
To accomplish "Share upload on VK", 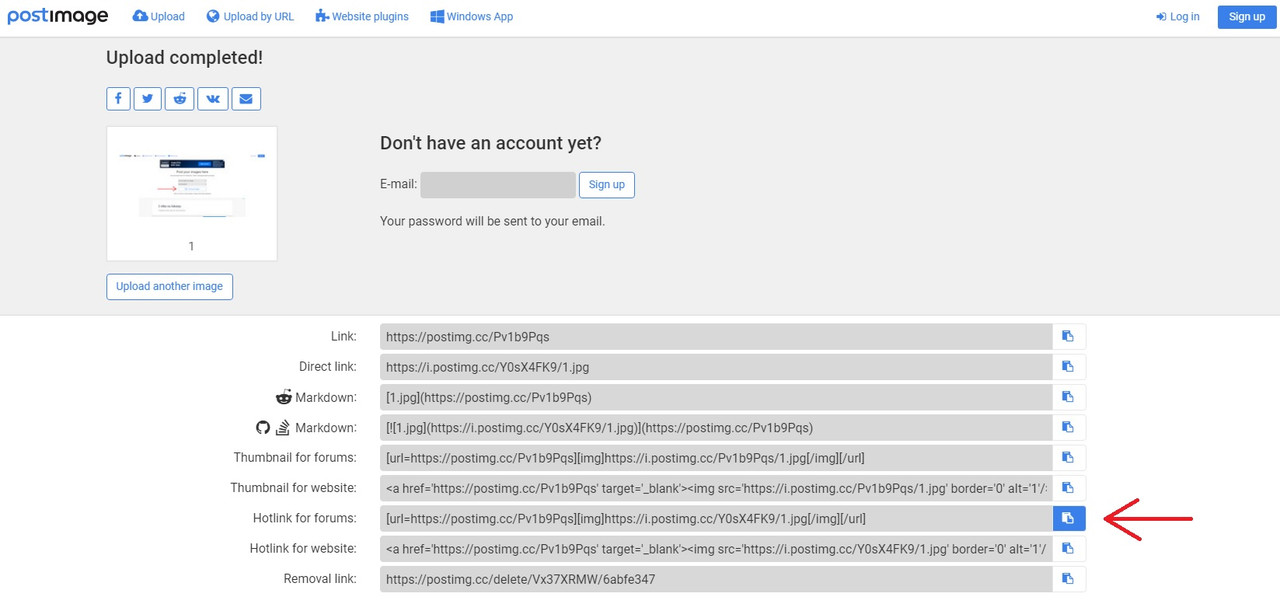I will (x=213, y=98).
